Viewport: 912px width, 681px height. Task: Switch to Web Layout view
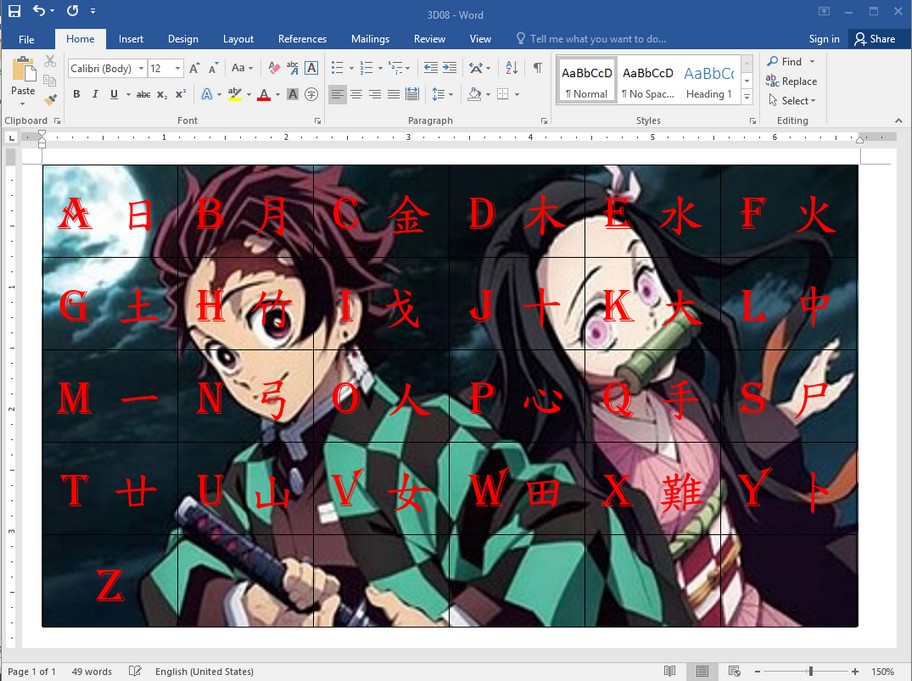pos(734,671)
